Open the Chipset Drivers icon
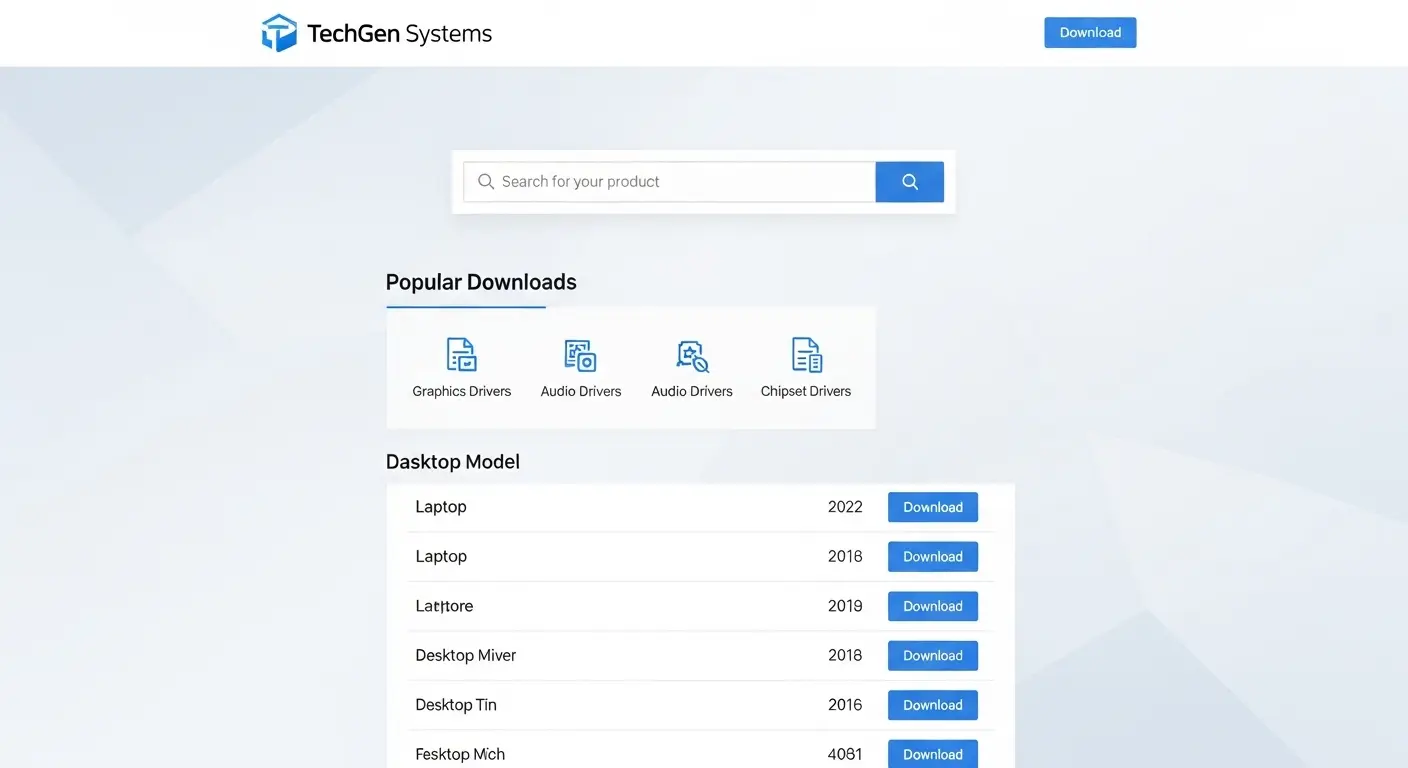1408x768 pixels. (806, 355)
